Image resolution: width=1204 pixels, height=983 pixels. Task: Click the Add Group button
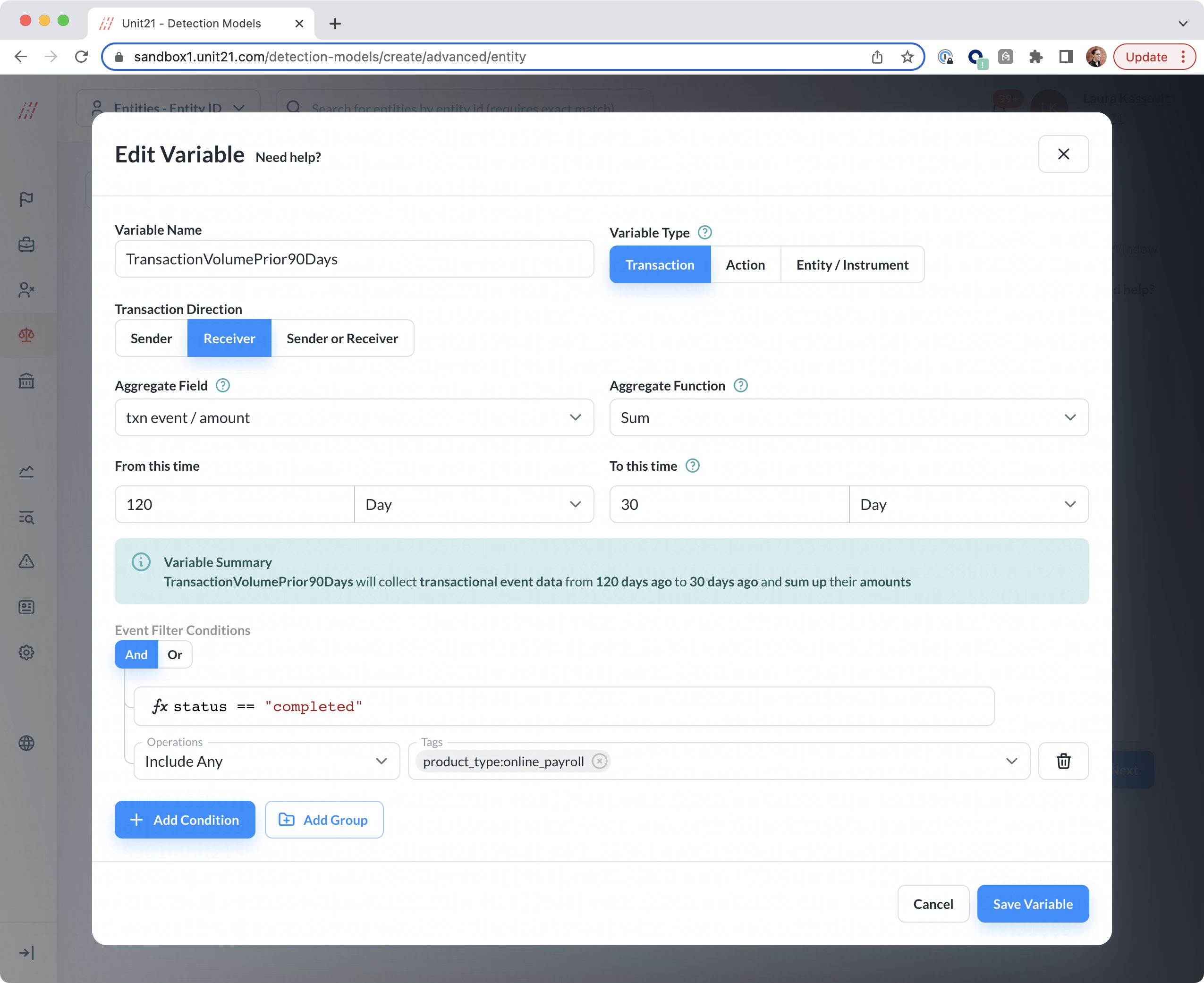click(324, 819)
